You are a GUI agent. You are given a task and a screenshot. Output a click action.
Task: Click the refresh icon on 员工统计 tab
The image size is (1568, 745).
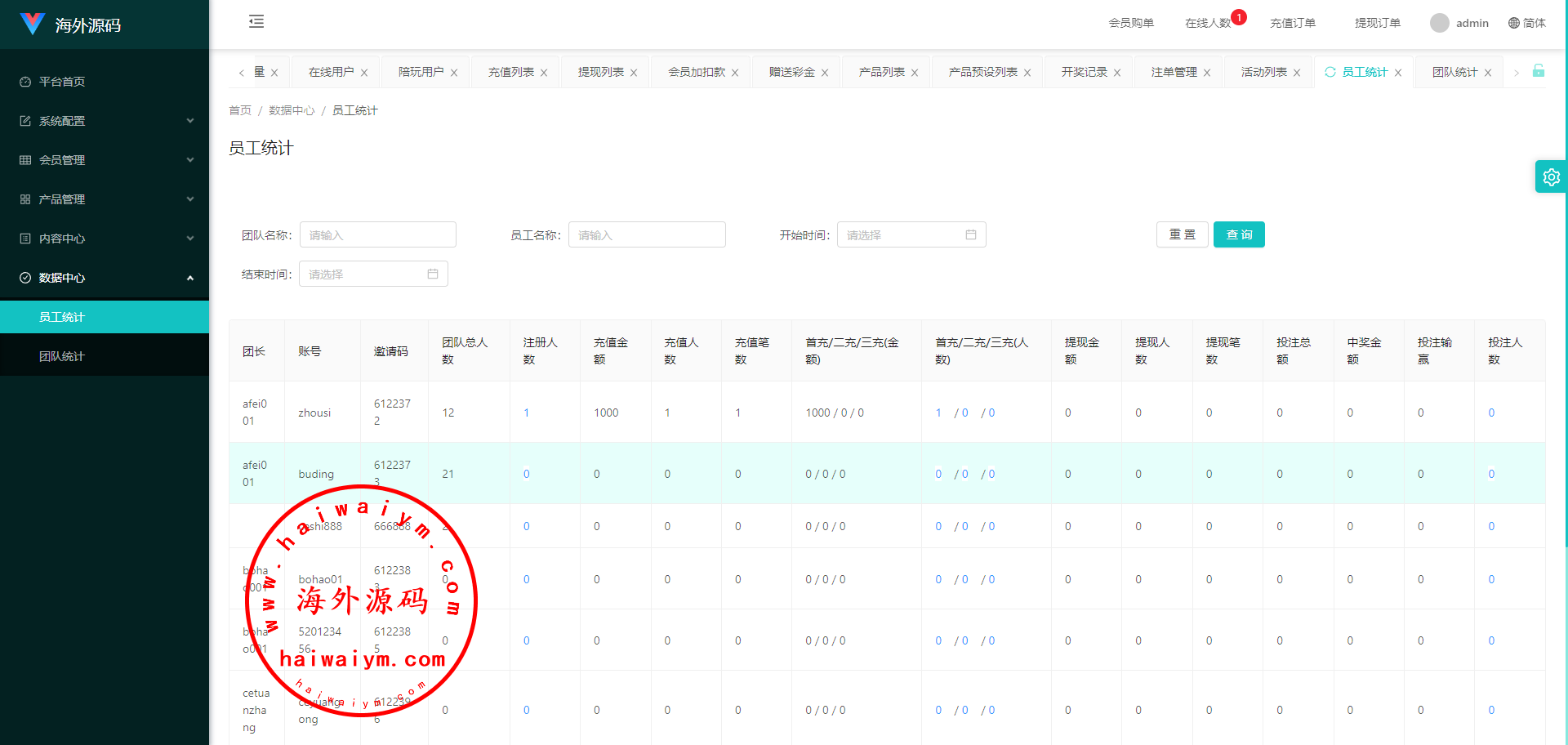(x=1330, y=72)
